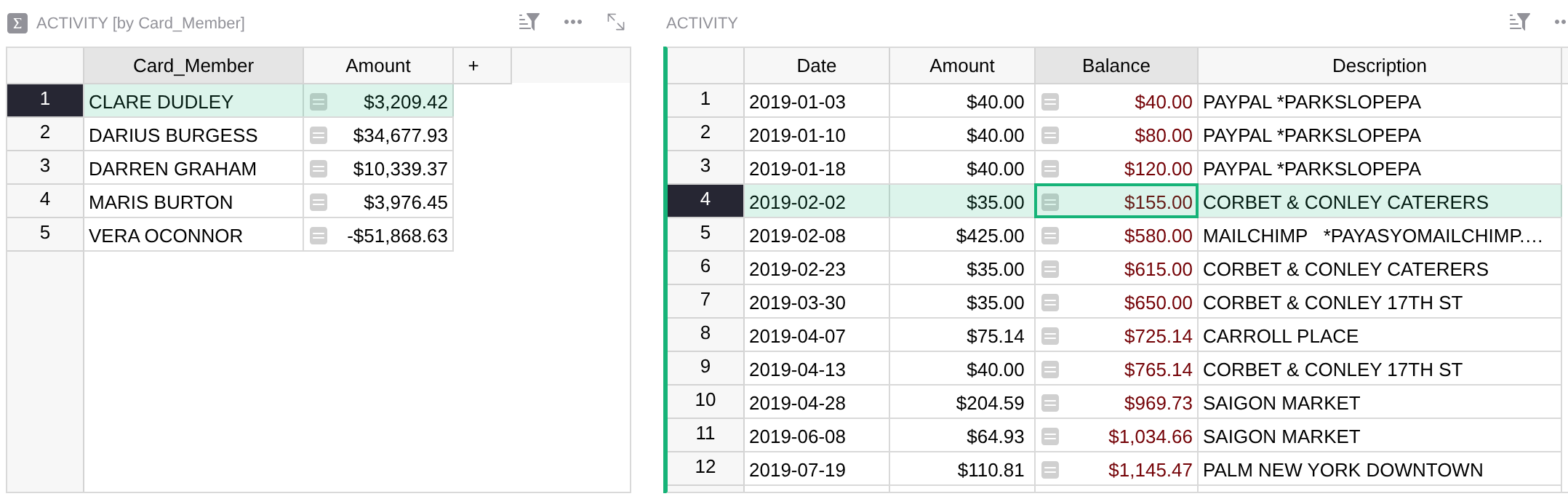1568x499 pixels.
Task: Click the MAILCHIMP description cell
Action: pyautogui.click(x=1379, y=236)
